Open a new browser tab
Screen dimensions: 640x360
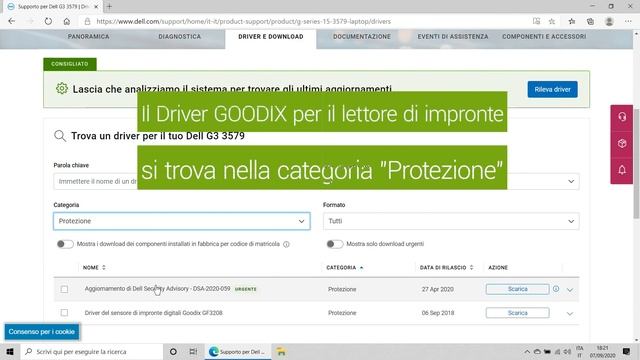[x=109, y=7]
